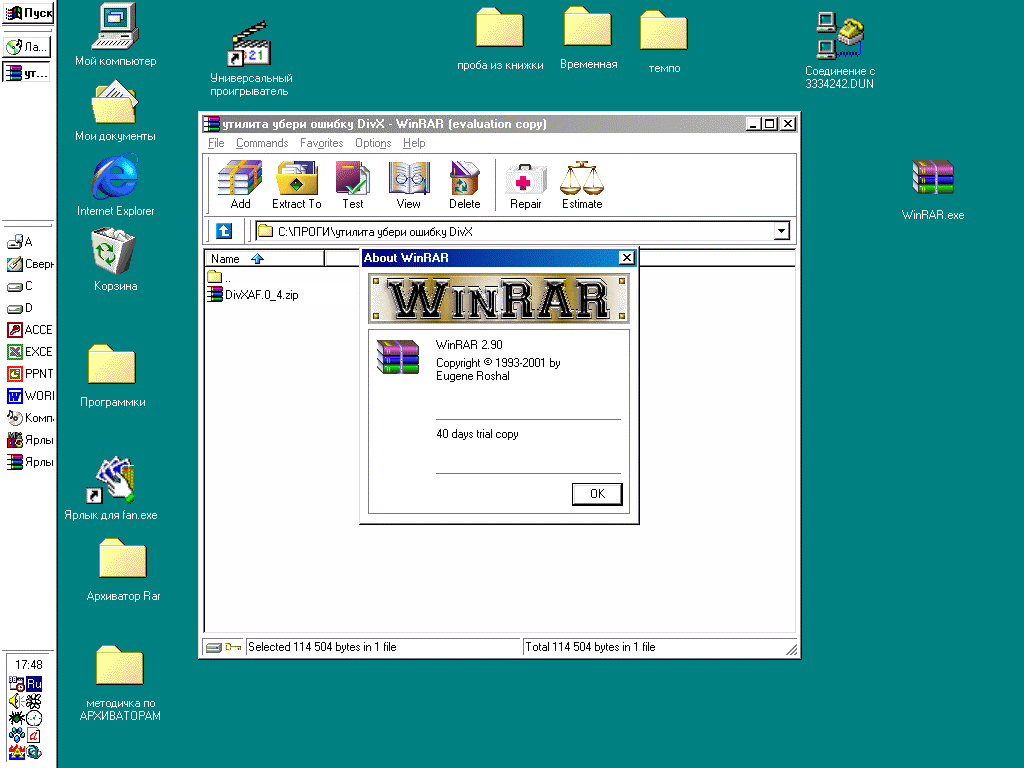Launch the WORD shortcut on taskbar
Screen dimensions: 1024x768
tap(29, 396)
